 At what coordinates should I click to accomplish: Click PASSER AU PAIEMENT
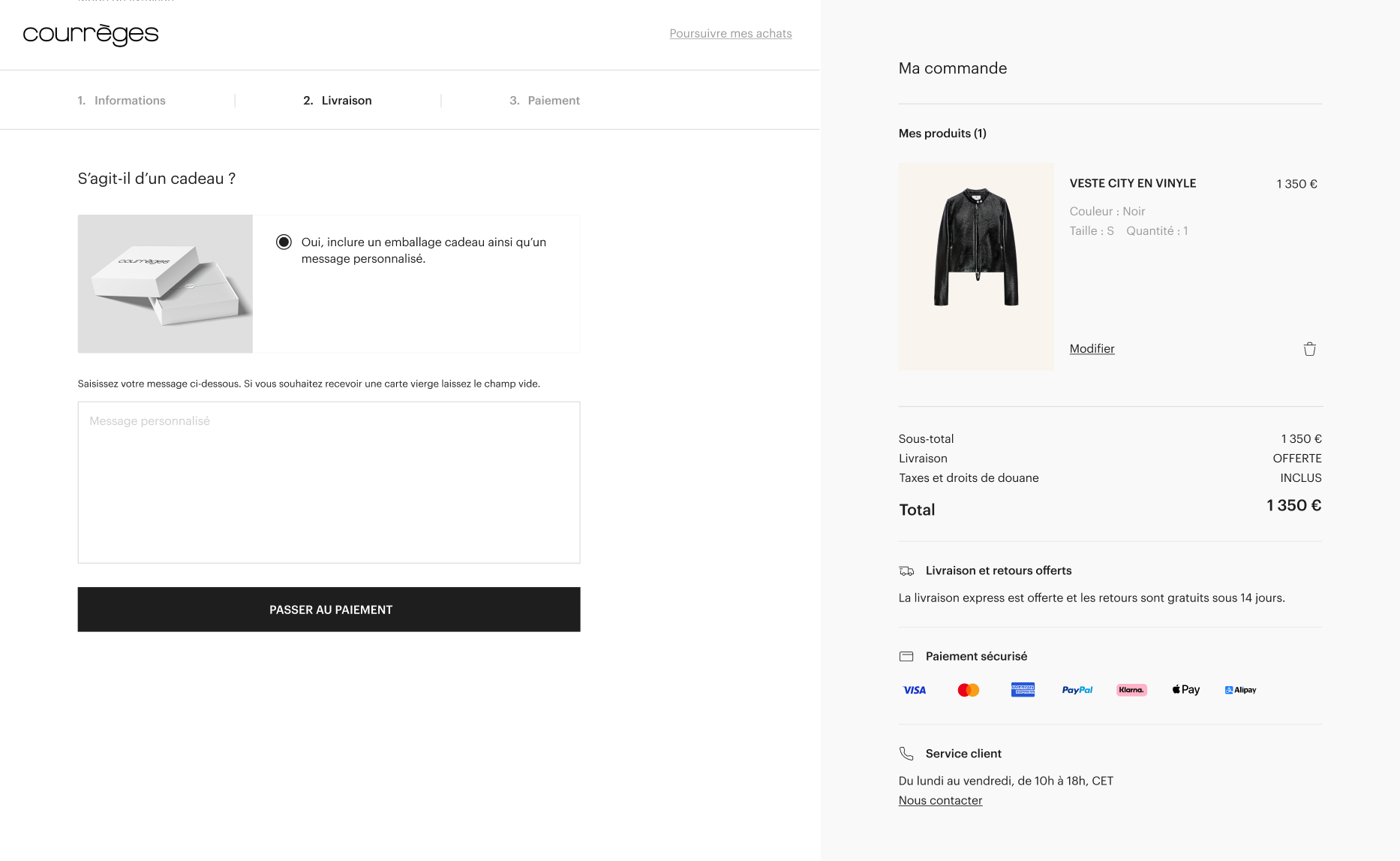pos(330,609)
